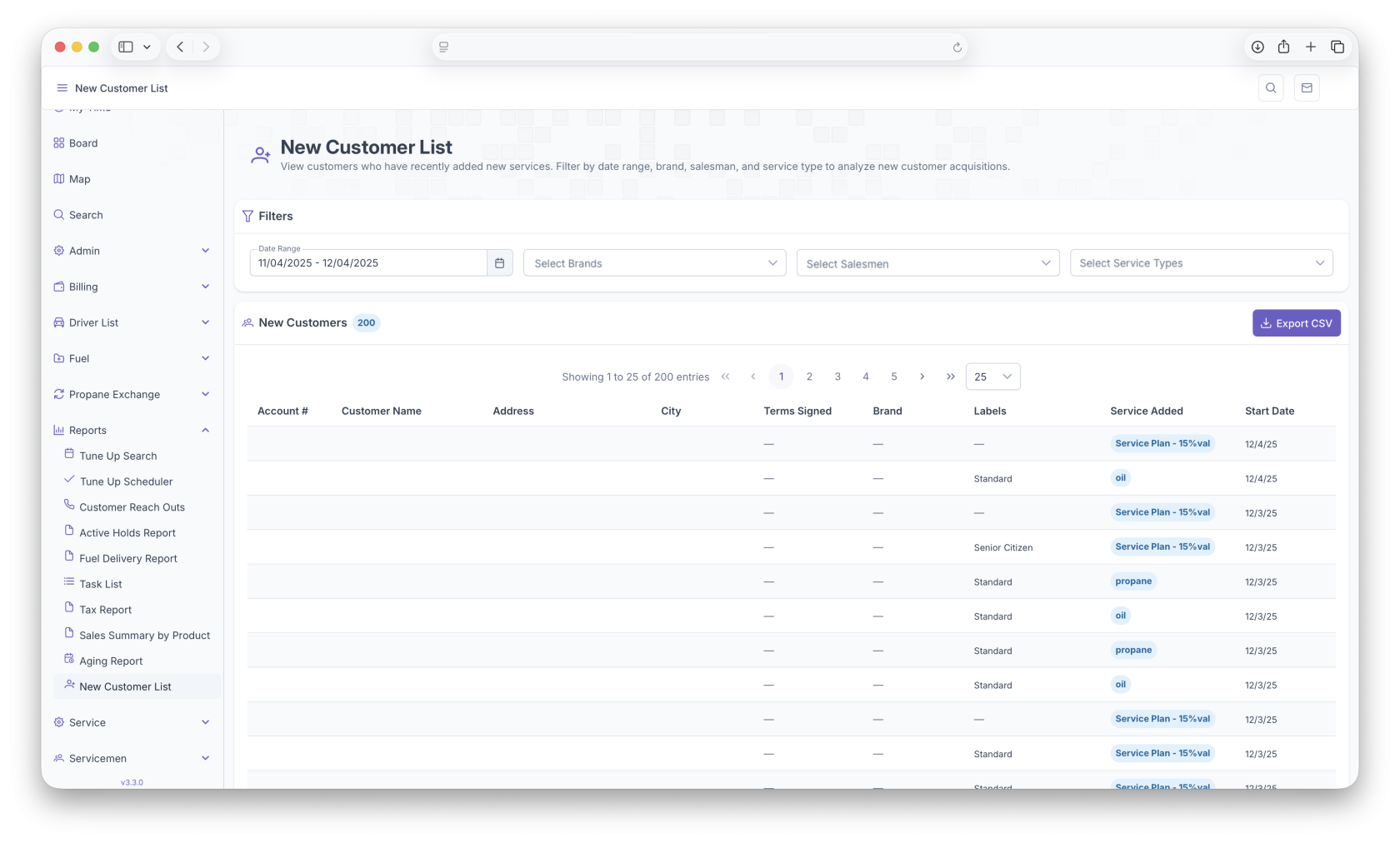Open the Select Salesmen dropdown
Viewport: 1400px width, 843px height.
point(927,263)
